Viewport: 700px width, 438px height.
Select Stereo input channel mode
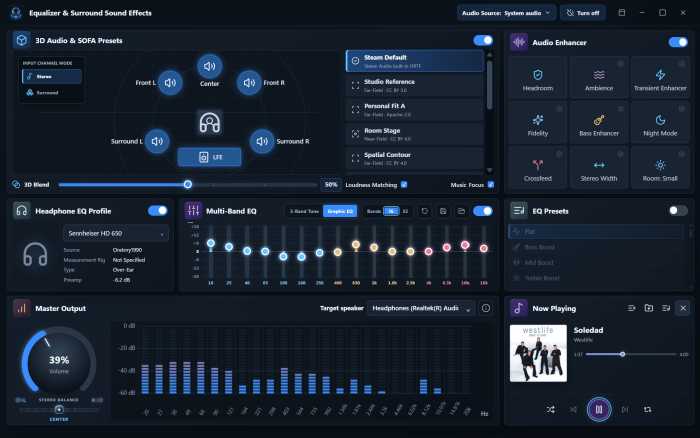click(x=52, y=77)
